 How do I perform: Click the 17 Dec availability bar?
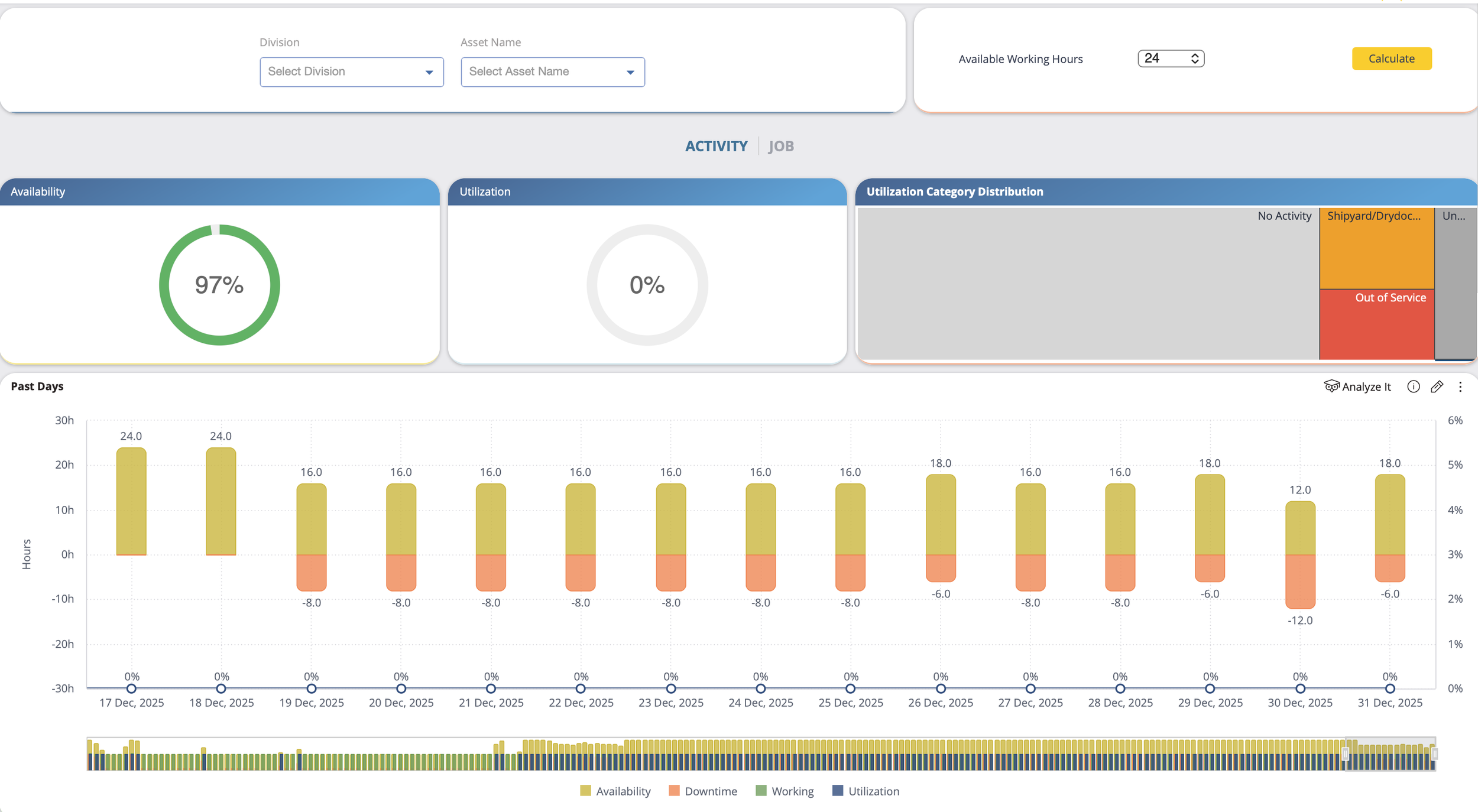(x=131, y=501)
